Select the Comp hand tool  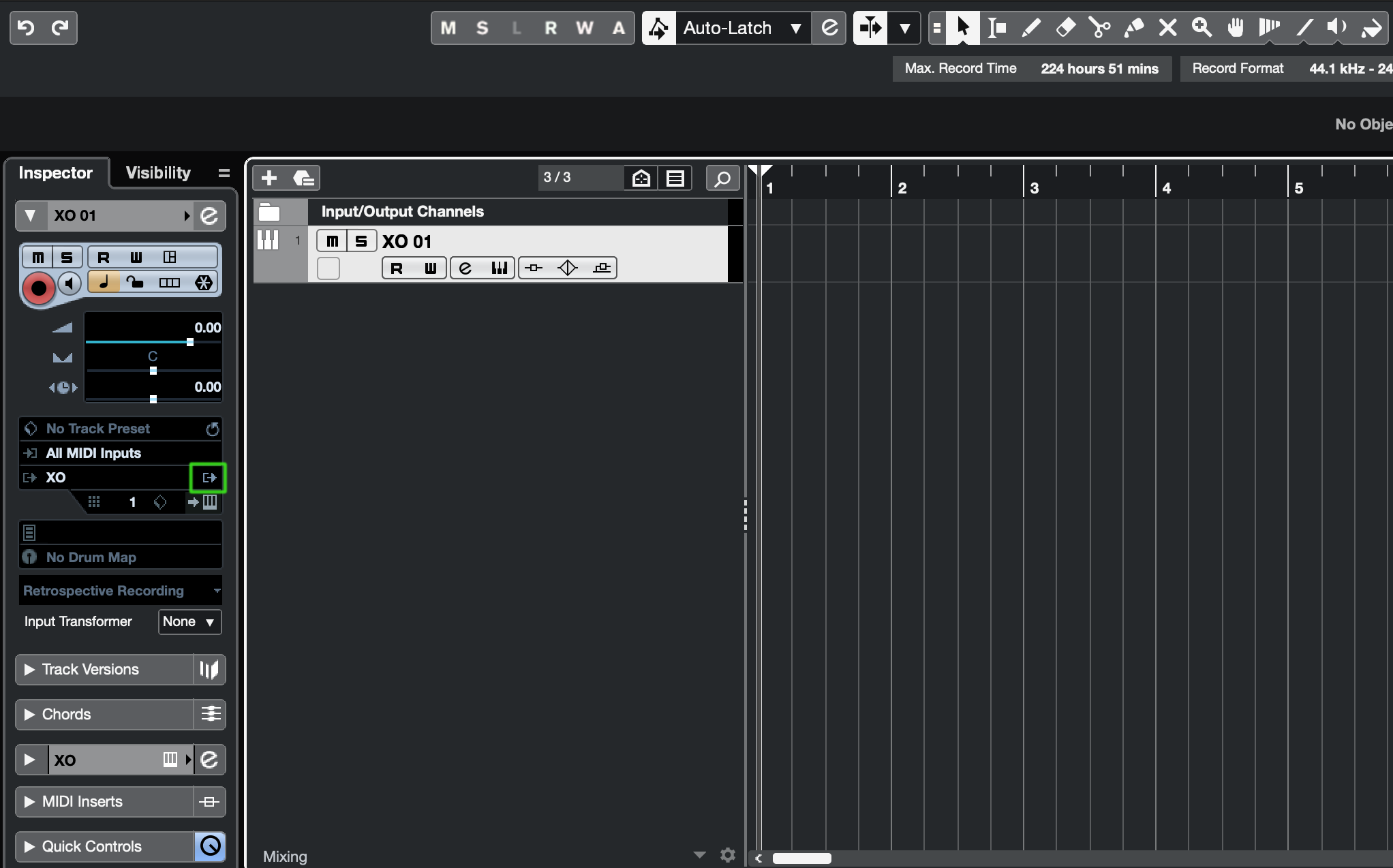pyautogui.click(x=1236, y=28)
